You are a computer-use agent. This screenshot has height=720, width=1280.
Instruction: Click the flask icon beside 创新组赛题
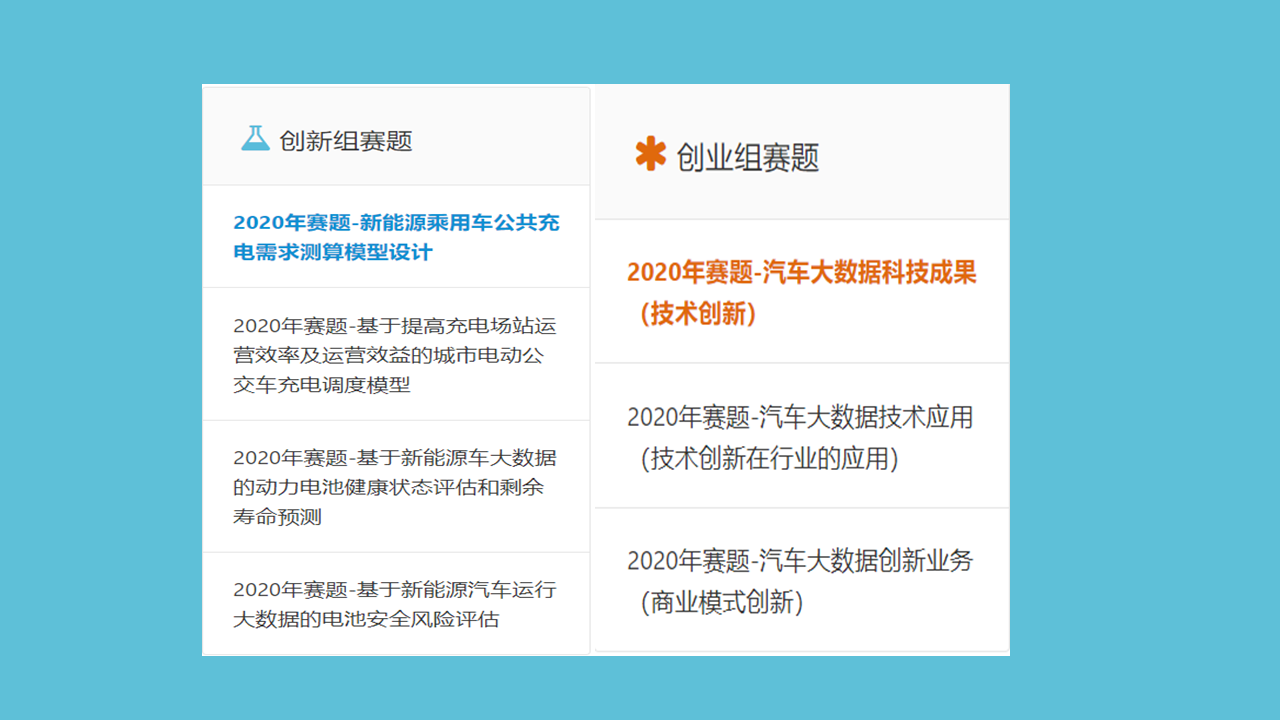point(256,139)
